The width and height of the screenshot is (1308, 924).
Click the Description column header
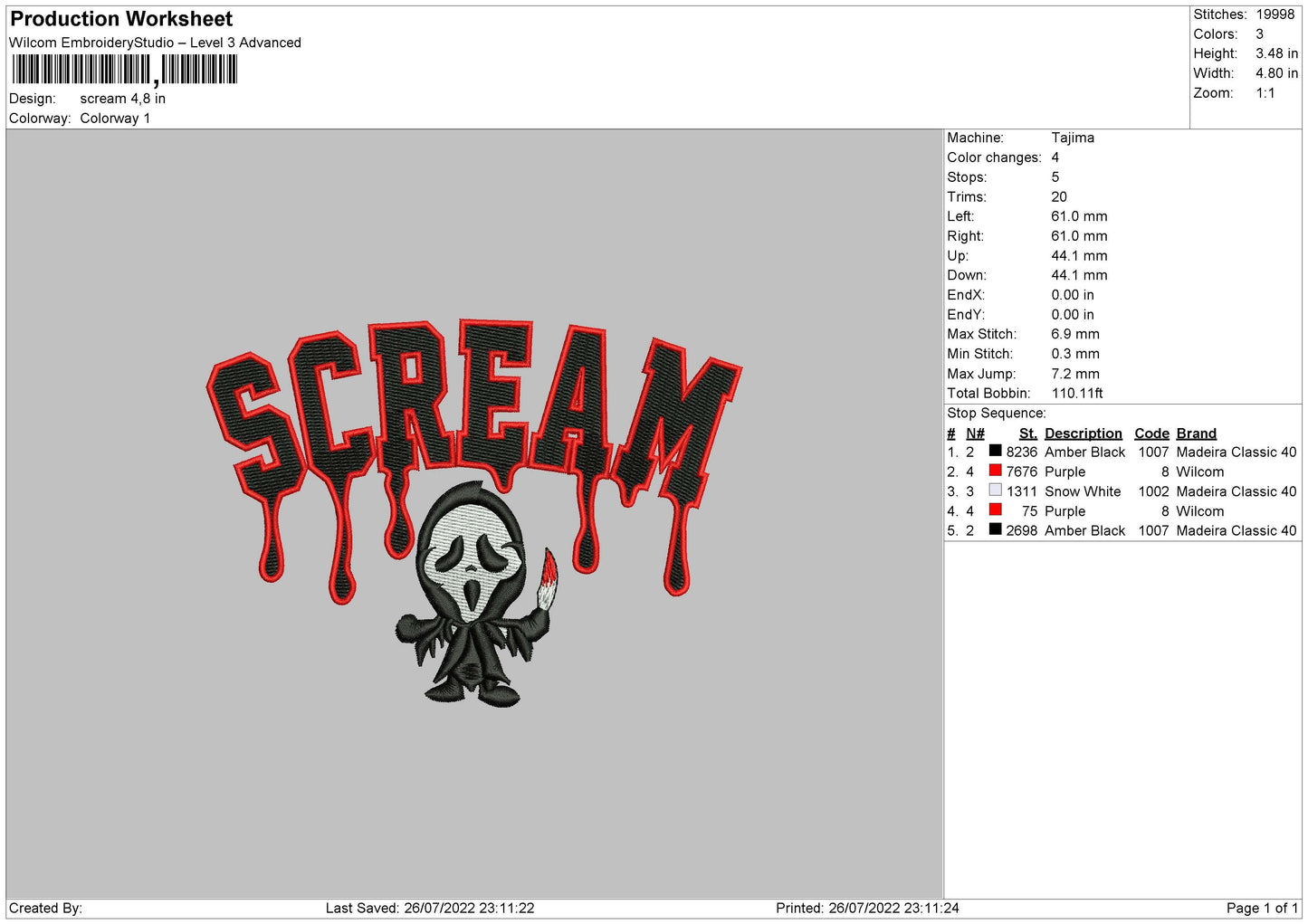click(1084, 433)
